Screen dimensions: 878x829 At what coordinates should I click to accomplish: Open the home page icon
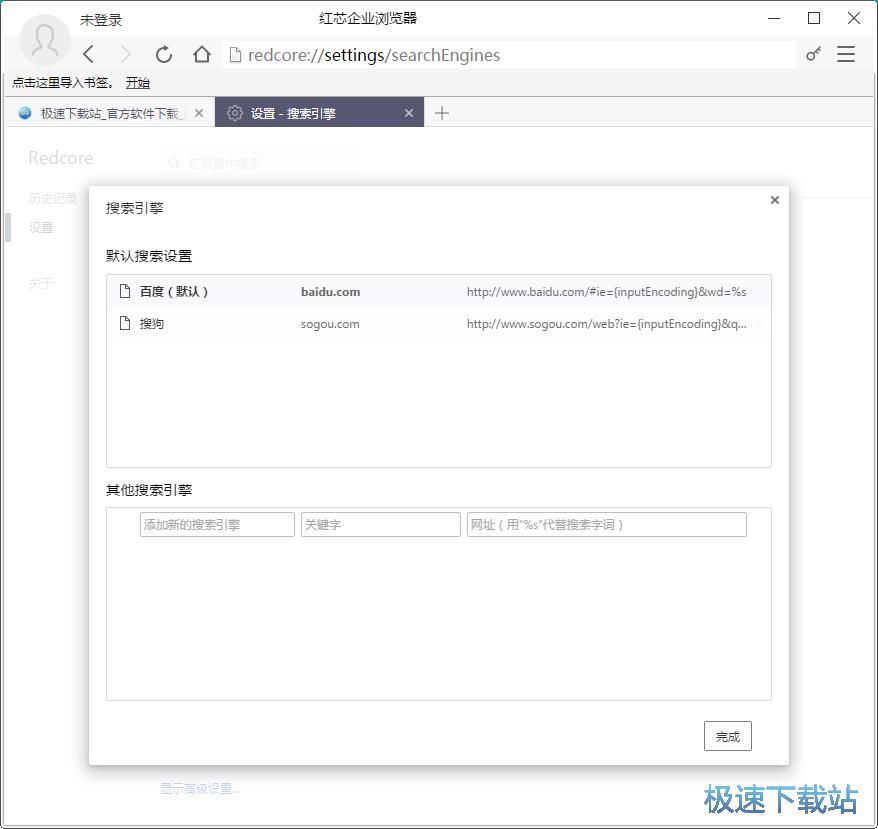point(202,54)
